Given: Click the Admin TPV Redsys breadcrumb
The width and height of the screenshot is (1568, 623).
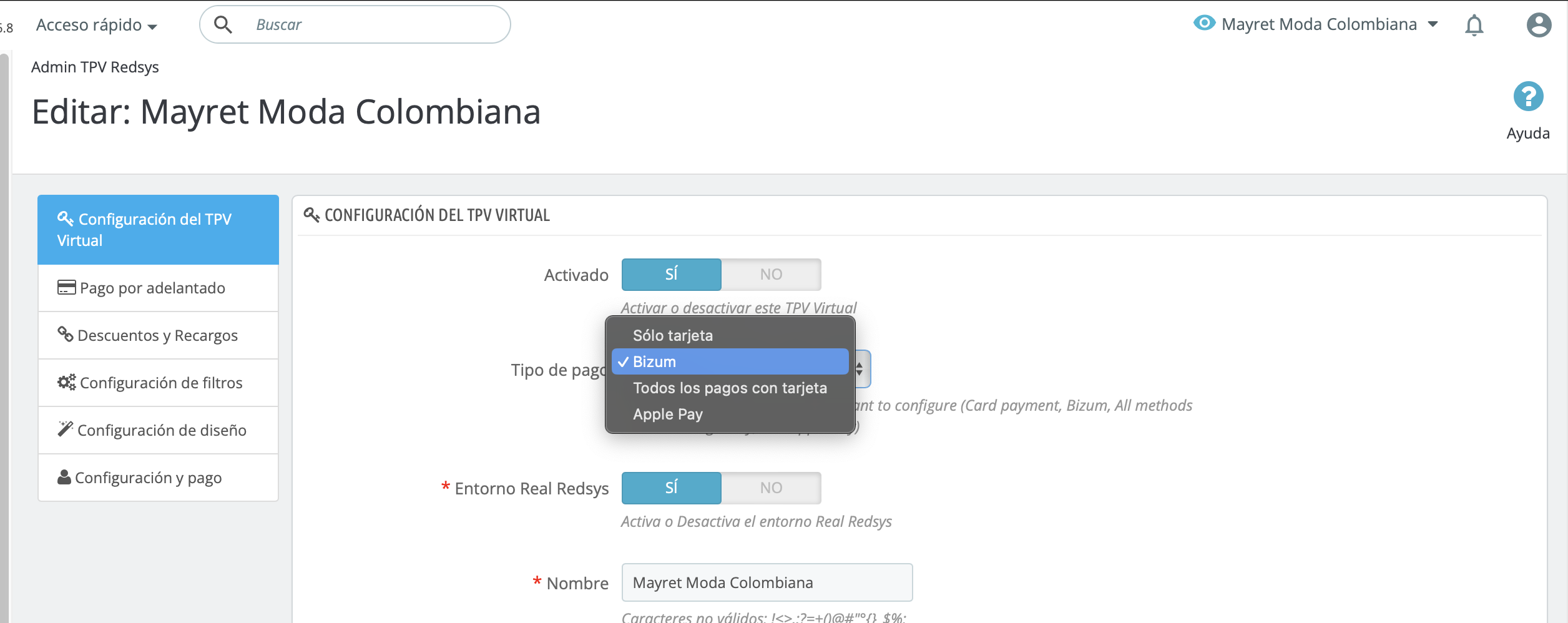Looking at the screenshot, I should 95,67.
